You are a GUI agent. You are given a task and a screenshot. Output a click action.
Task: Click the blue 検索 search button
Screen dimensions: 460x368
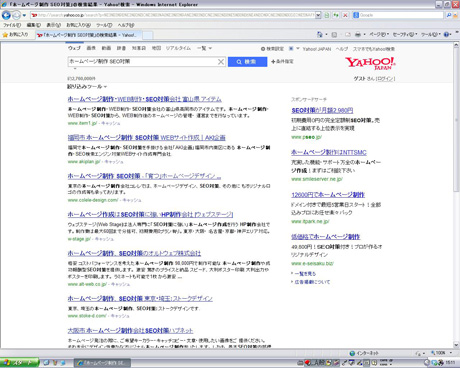coord(247,62)
